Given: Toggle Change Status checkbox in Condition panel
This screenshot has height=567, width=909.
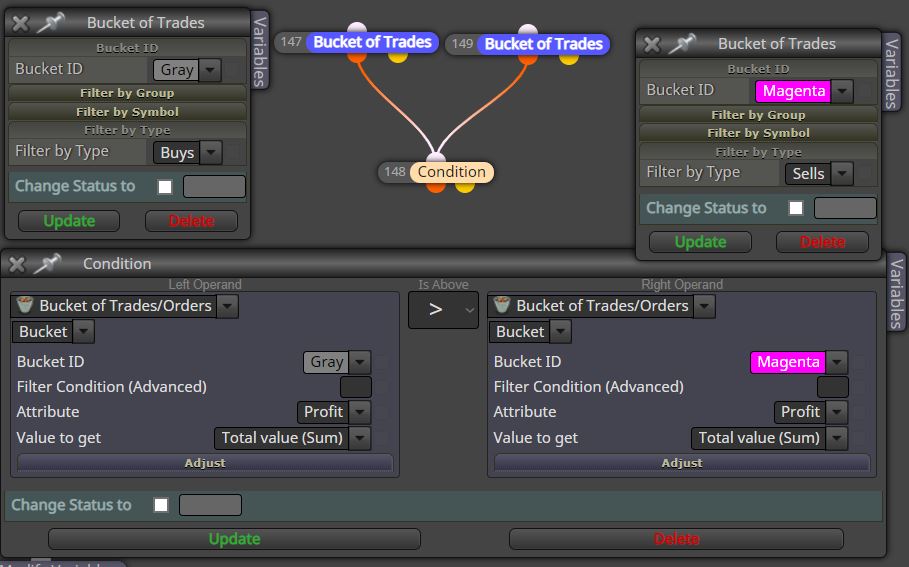Looking at the screenshot, I should tap(161, 505).
